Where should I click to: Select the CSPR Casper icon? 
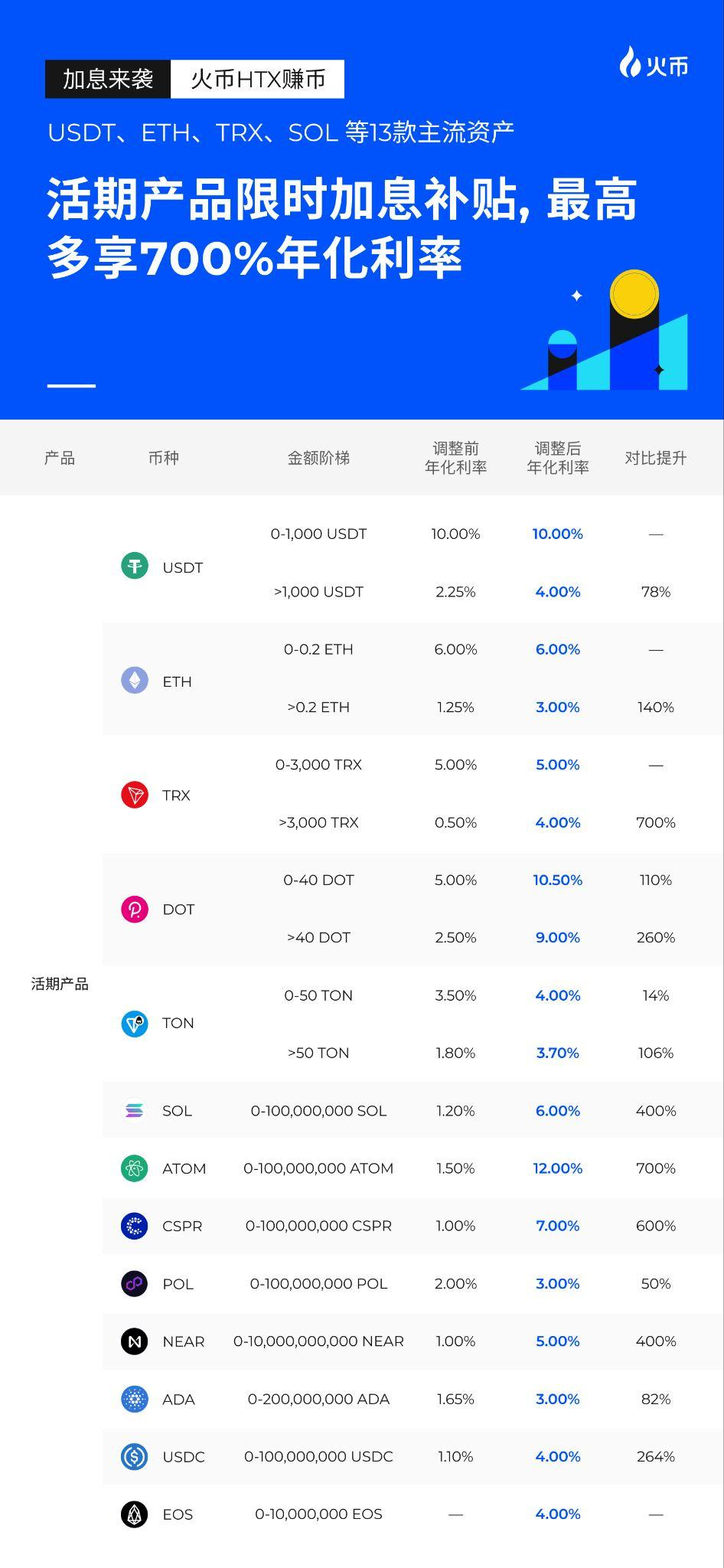coord(135,1225)
